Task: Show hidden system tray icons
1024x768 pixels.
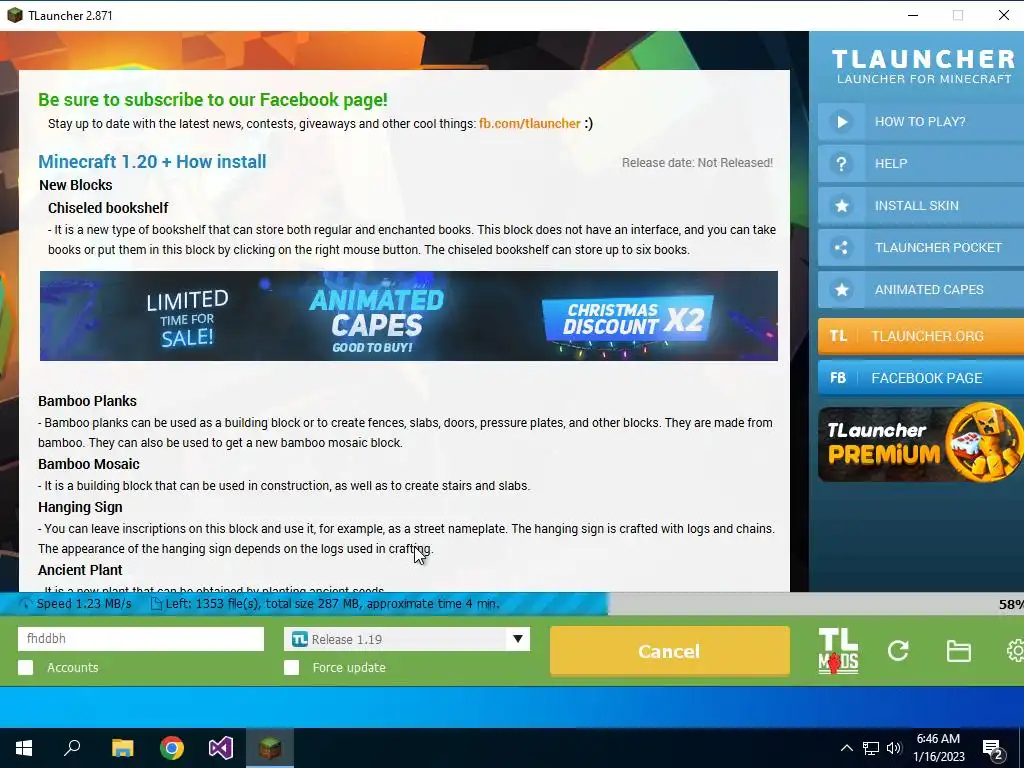Action: tap(846, 748)
